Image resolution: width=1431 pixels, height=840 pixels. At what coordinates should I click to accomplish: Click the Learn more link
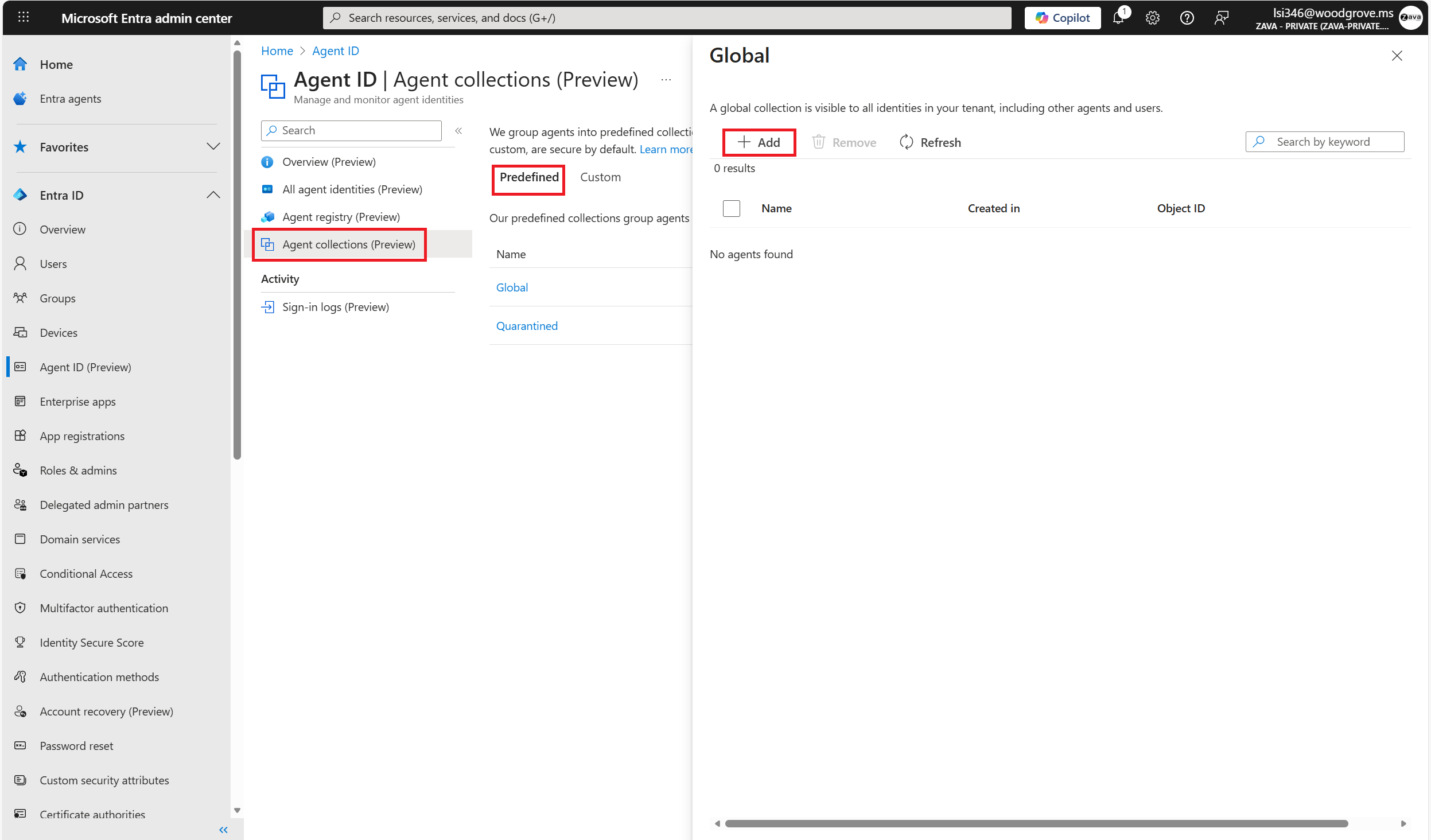pos(666,149)
